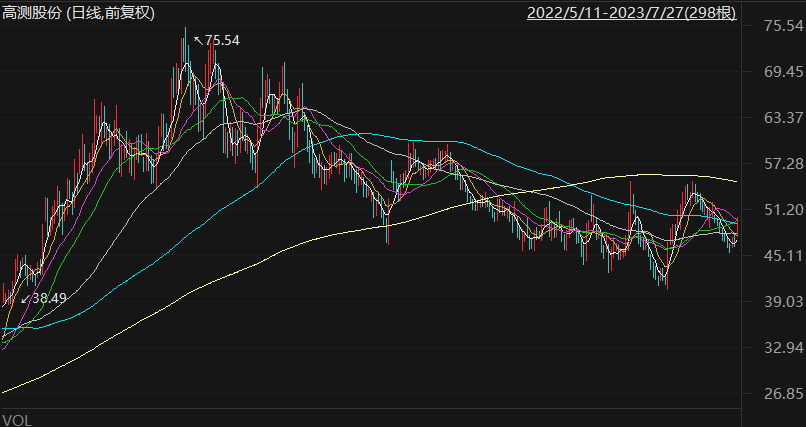Click the 26.85 price axis label
806x427 pixels.
(x=784, y=394)
